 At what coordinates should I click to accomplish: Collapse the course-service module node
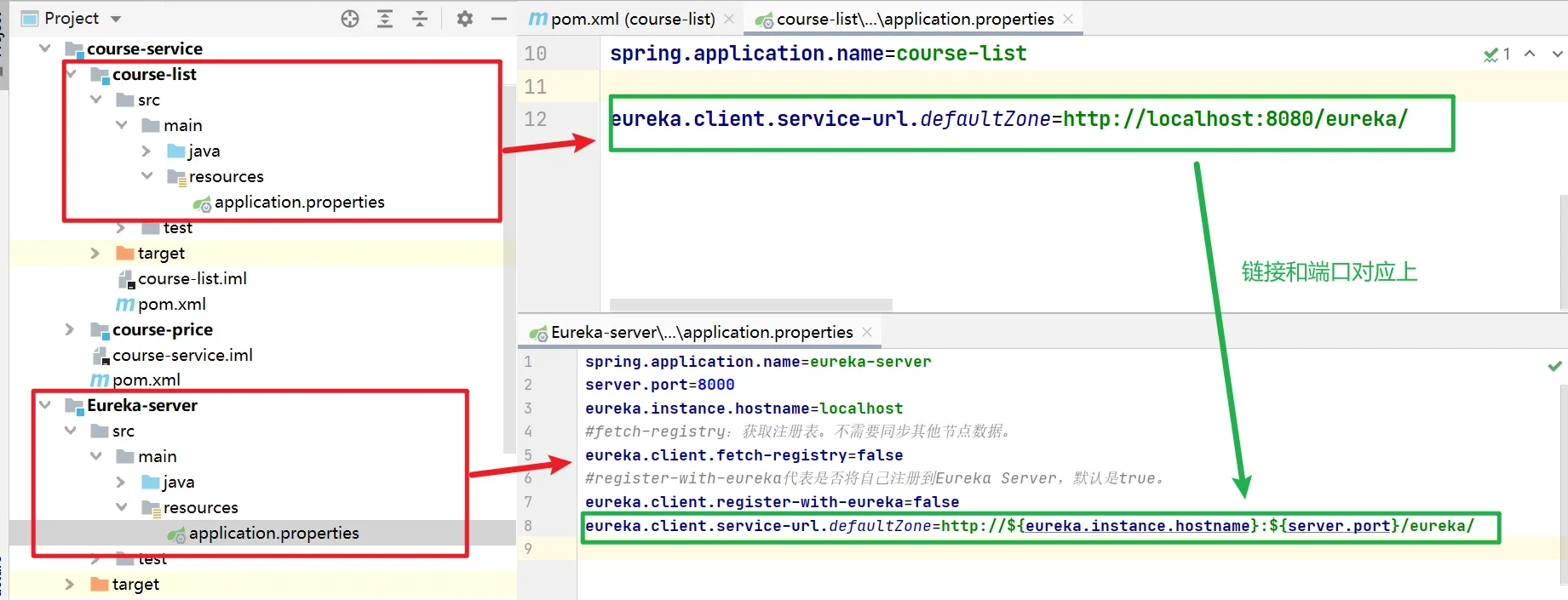pyautogui.click(x=45, y=49)
